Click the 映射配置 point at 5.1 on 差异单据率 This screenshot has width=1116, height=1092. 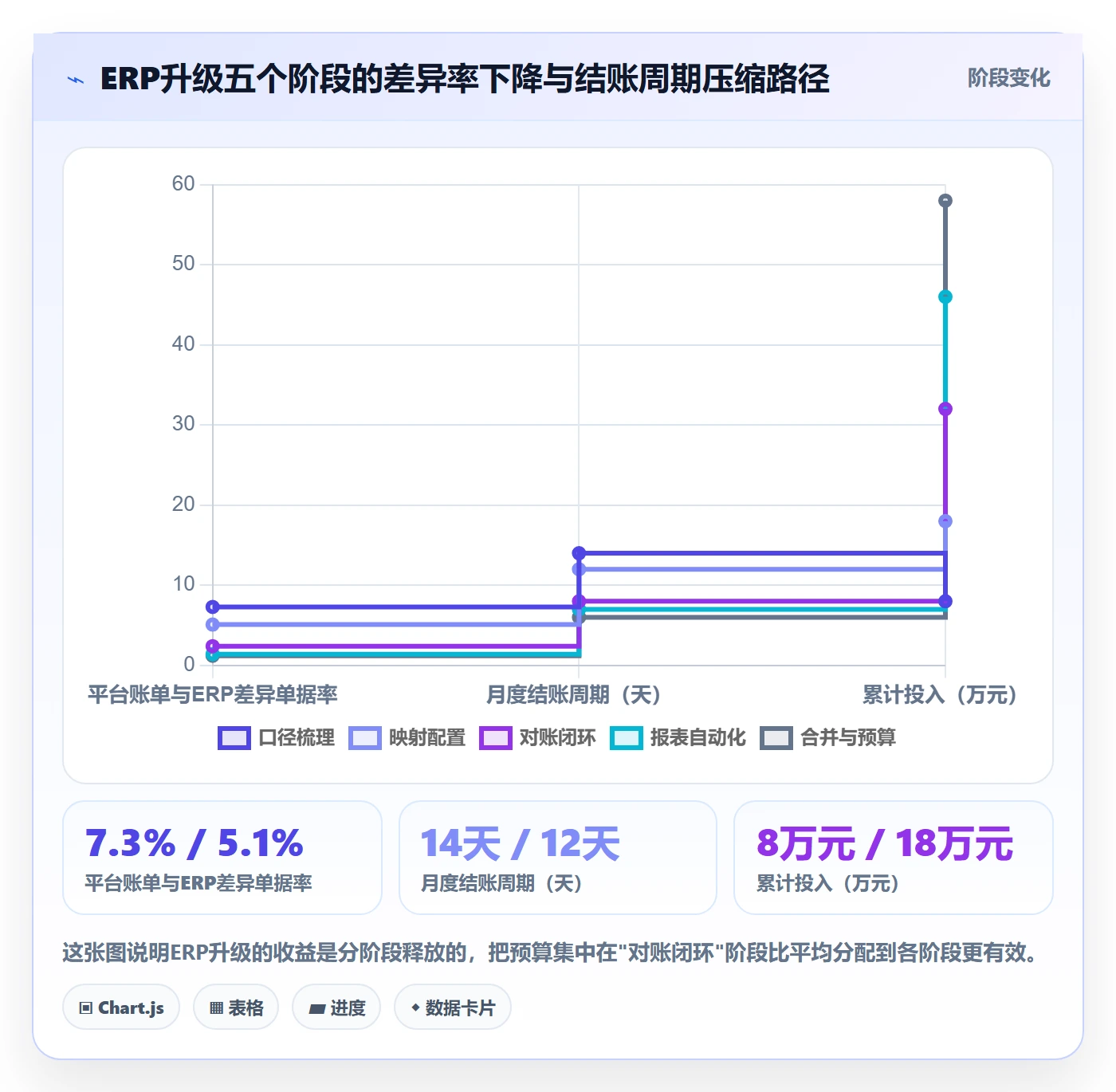click(213, 625)
